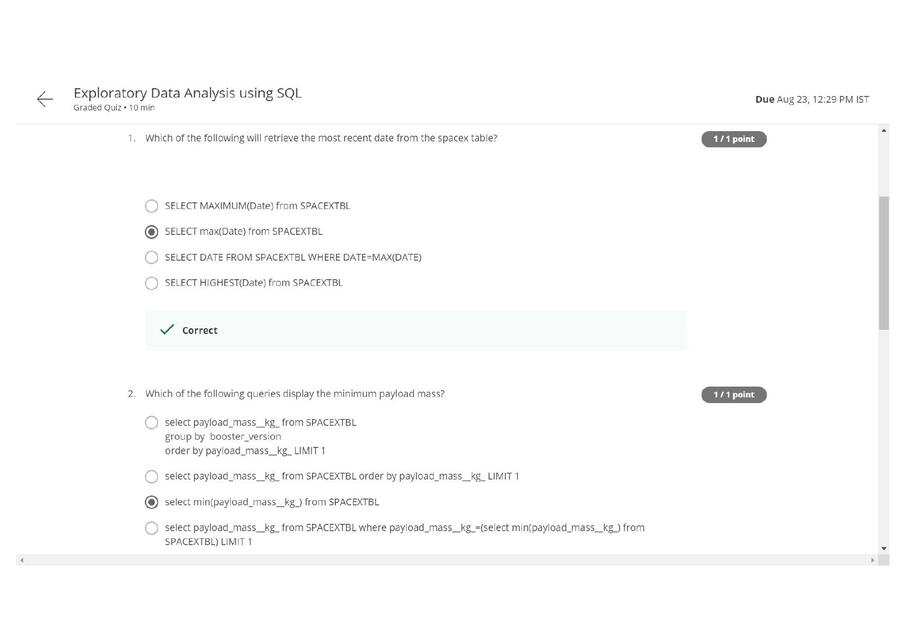Choose "SELECT DATE FROM SPACEXTBL WHERE DATE=MAX(DATE)"
The image size is (906, 640).
click(x=151, y=257)
